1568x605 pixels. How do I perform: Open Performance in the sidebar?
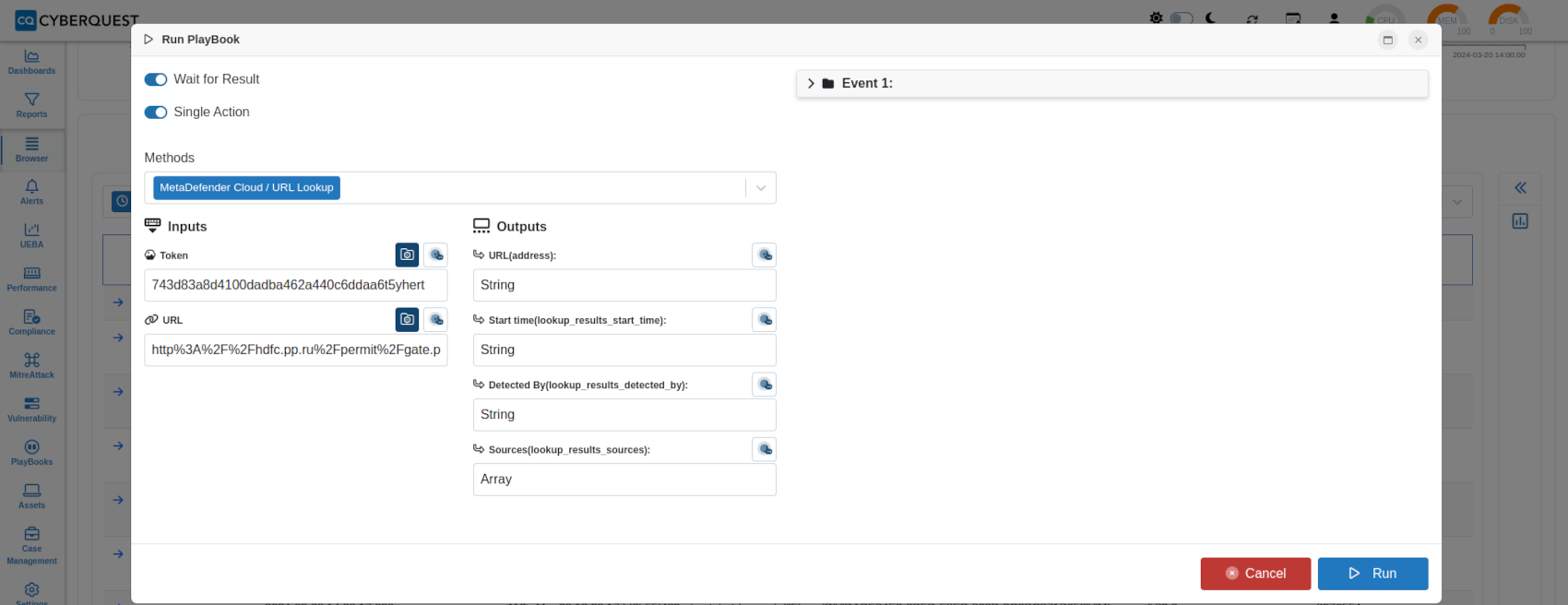(x=32, y=279)
